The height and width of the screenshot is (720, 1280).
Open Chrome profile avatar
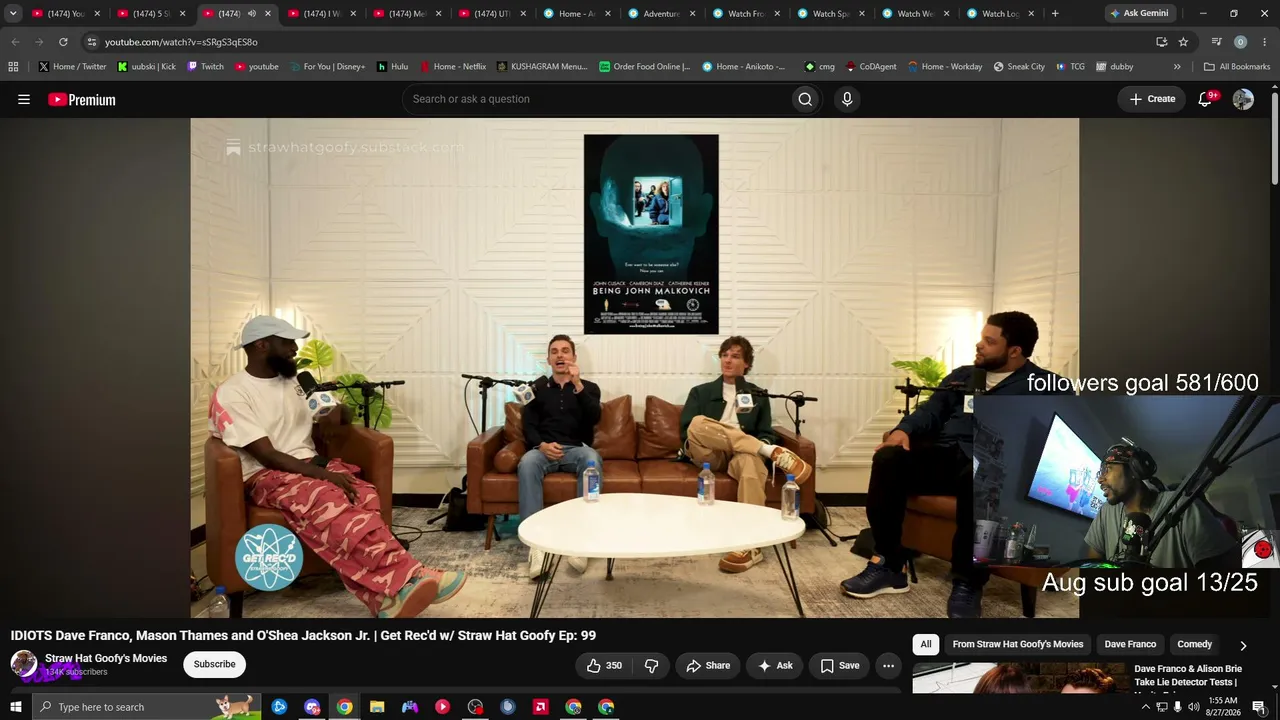[1240, 42]
